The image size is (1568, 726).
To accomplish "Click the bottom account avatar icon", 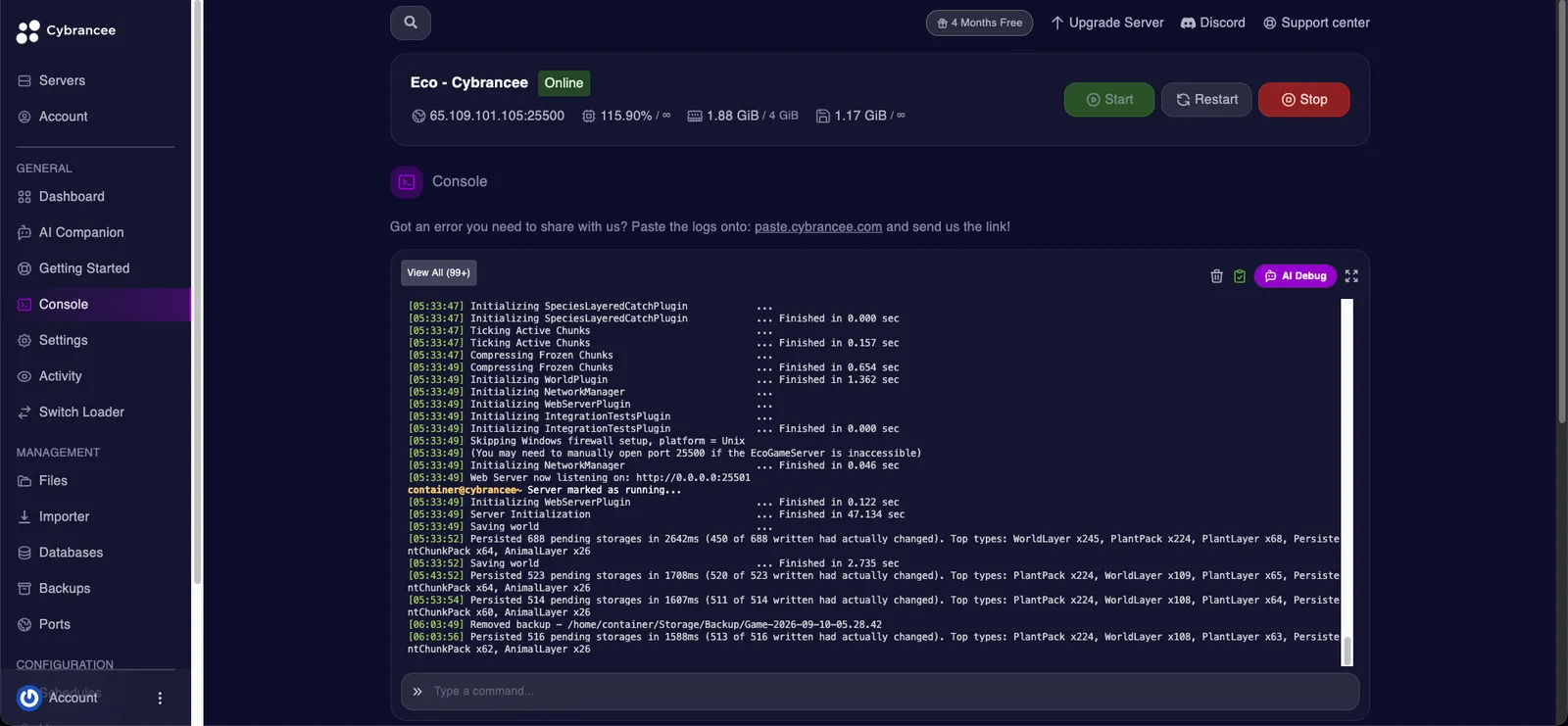I will pyautogui.click(x=29, y=698).
